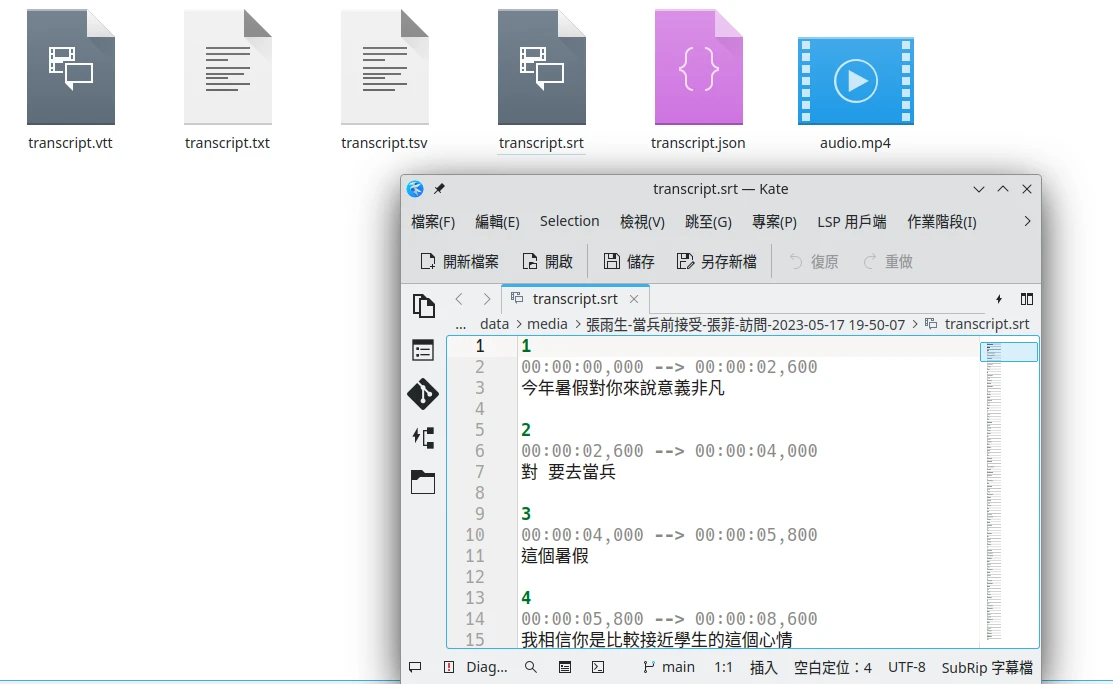Open the UTF-8 encoding dropdown
The image size is (1113, 684).
coord(906,667)
